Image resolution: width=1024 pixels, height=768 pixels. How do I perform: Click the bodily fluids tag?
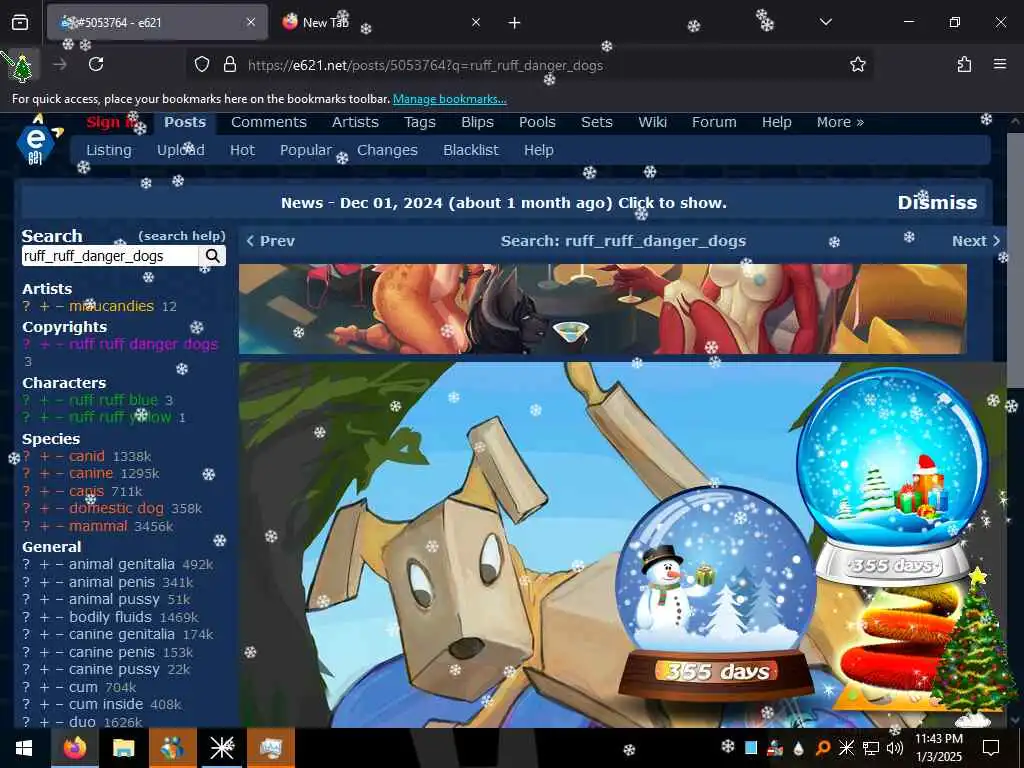110,616
